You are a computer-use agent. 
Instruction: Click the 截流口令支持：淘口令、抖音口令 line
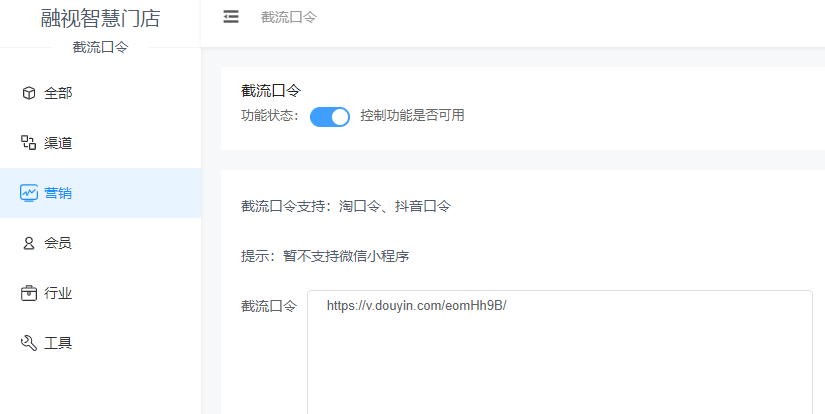point(346,206)
